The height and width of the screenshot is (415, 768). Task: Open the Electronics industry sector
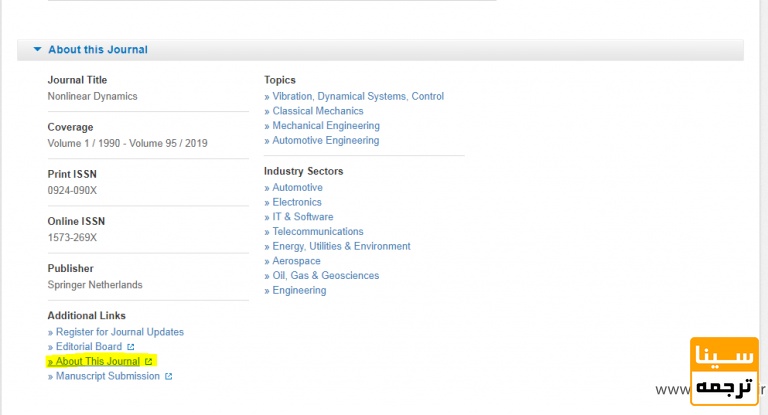(x=297, y=202)
